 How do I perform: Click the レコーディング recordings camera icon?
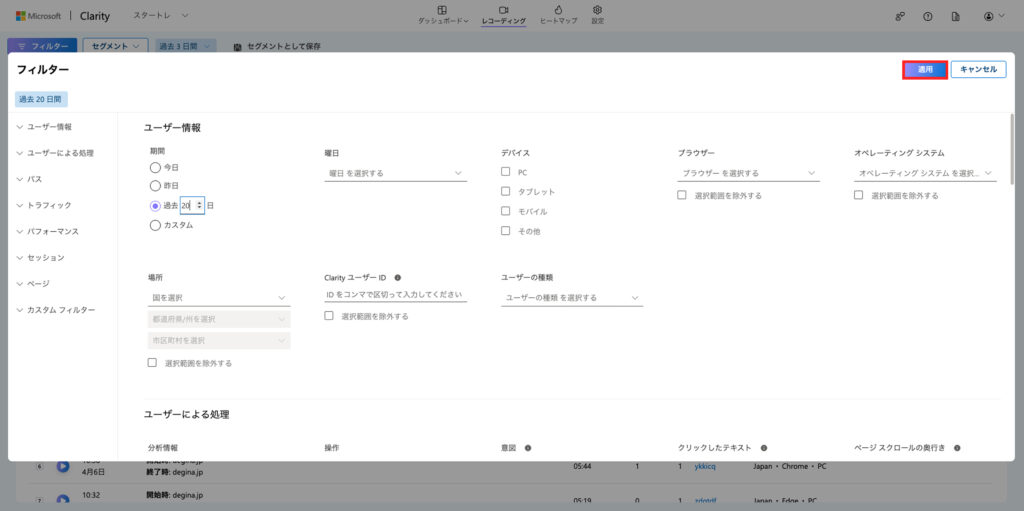tap(503, 10)
